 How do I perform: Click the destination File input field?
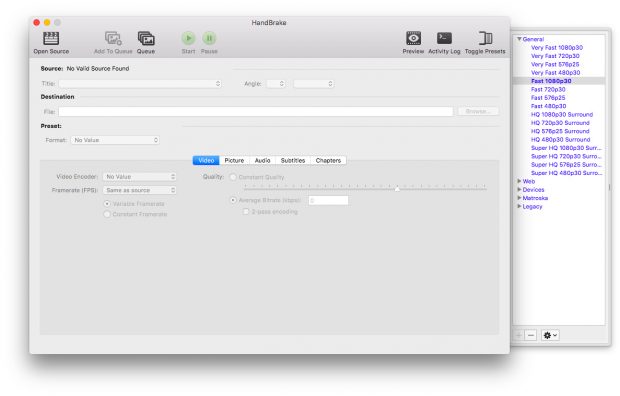pyautogui.click(x=256, y=112)
